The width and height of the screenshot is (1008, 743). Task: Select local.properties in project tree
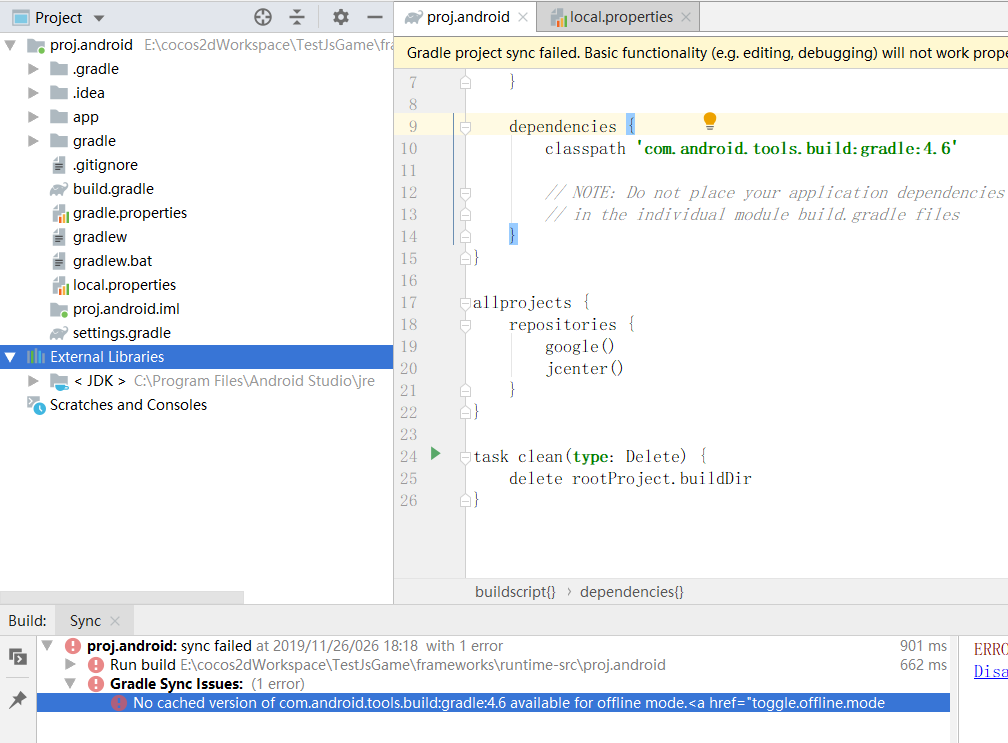point(124,285)
